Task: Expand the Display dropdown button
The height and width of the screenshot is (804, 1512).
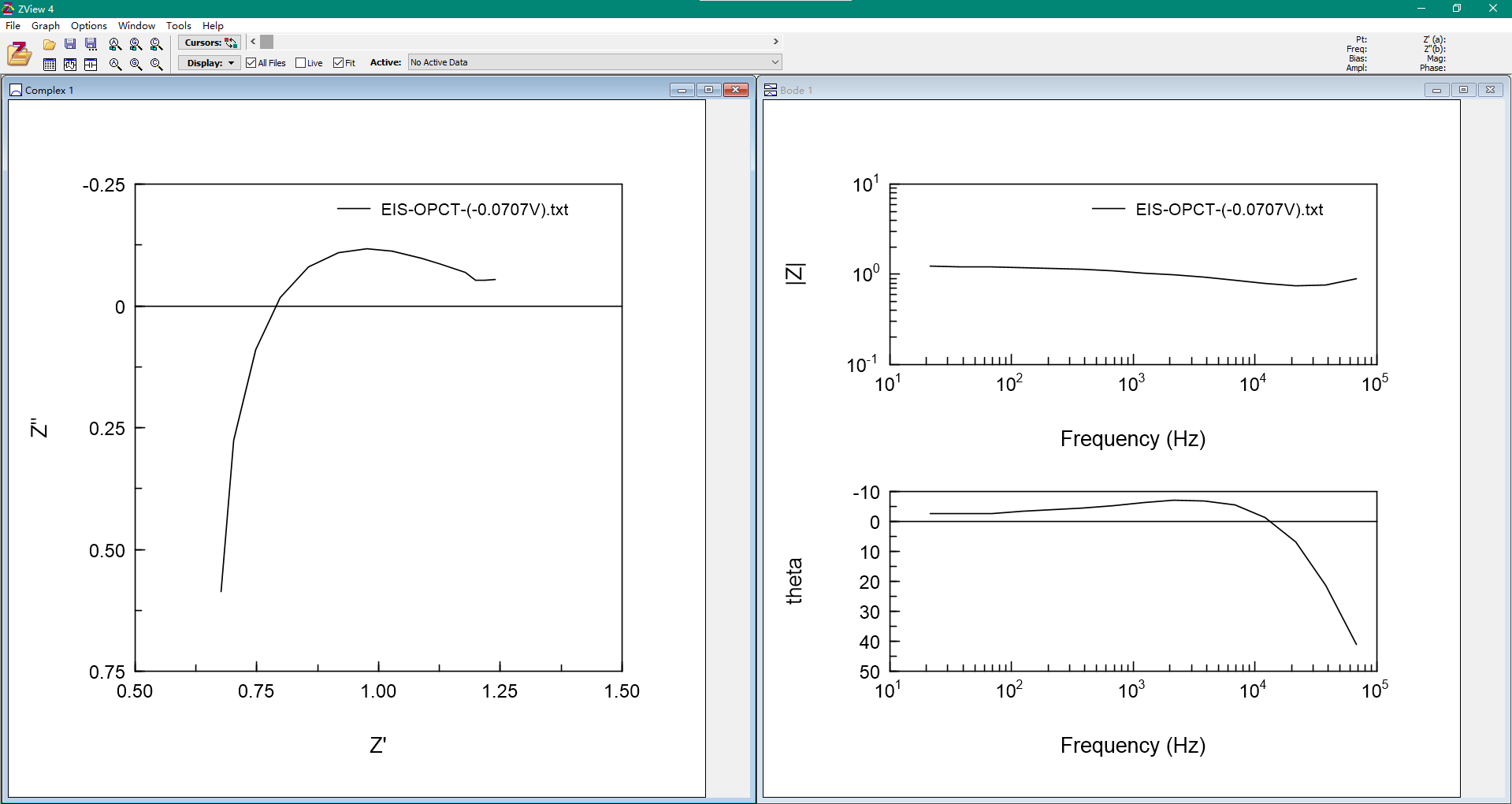Action: click(x=209, y=62)
